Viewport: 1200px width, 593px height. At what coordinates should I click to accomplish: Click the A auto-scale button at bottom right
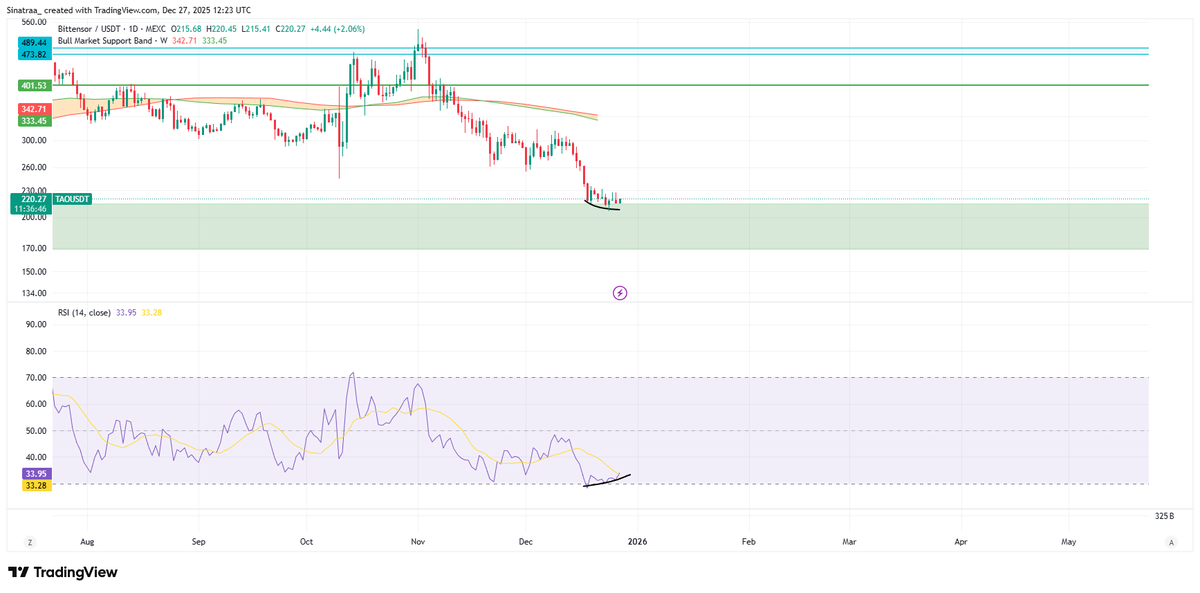(x=1170, y=541)
